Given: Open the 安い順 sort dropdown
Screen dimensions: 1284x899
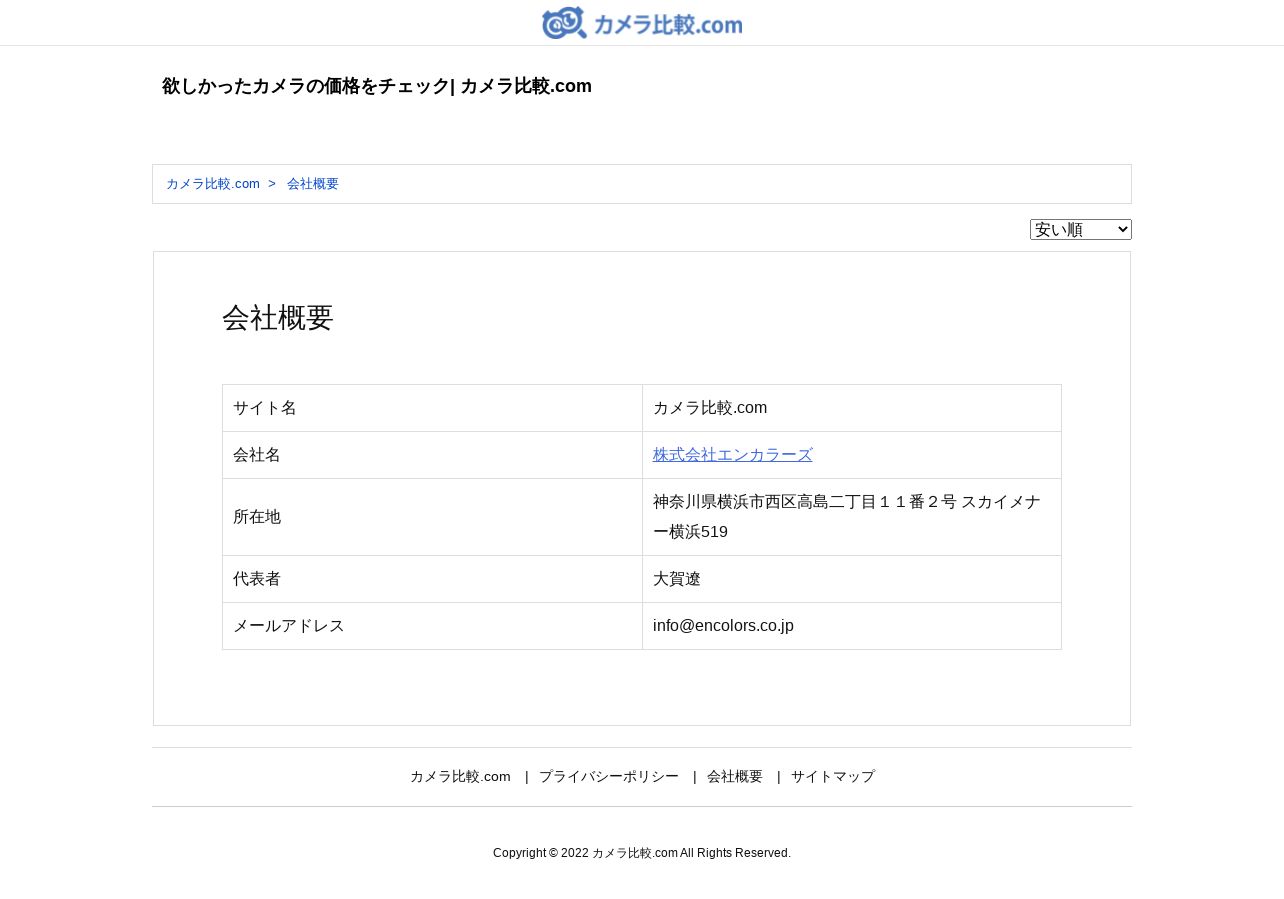Looking at the screenshot, I should click(1080, 230).
